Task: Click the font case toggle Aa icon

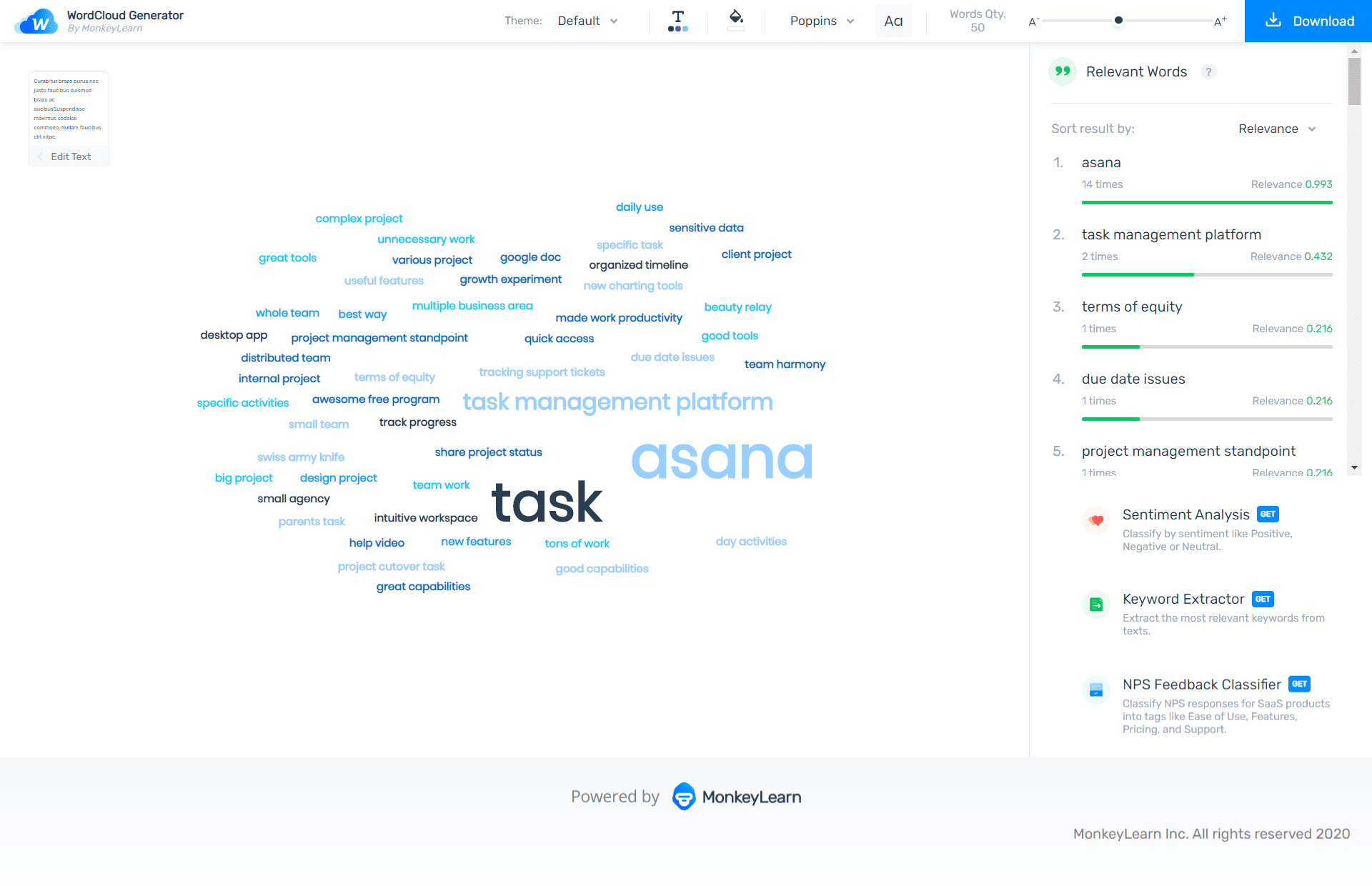Action: [x=893, y=20]
